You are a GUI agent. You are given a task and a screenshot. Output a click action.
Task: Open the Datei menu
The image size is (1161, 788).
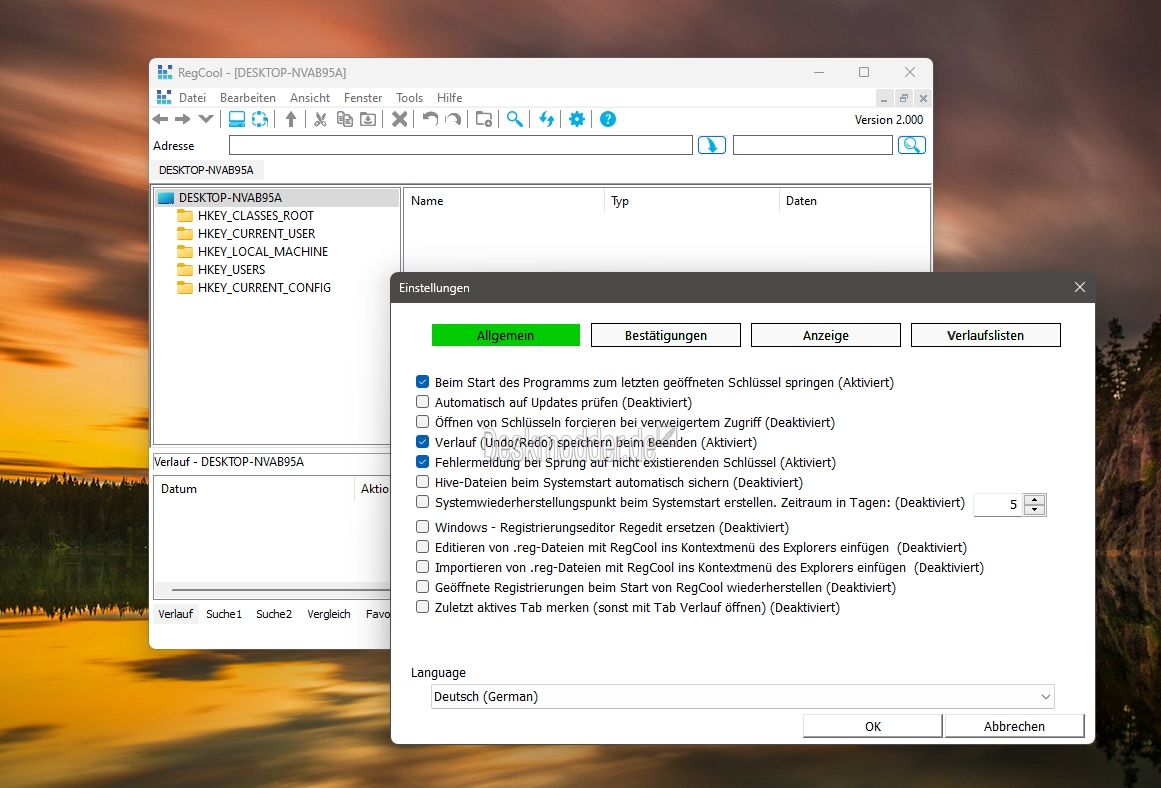pyautogui.click(x=193, y=98)
